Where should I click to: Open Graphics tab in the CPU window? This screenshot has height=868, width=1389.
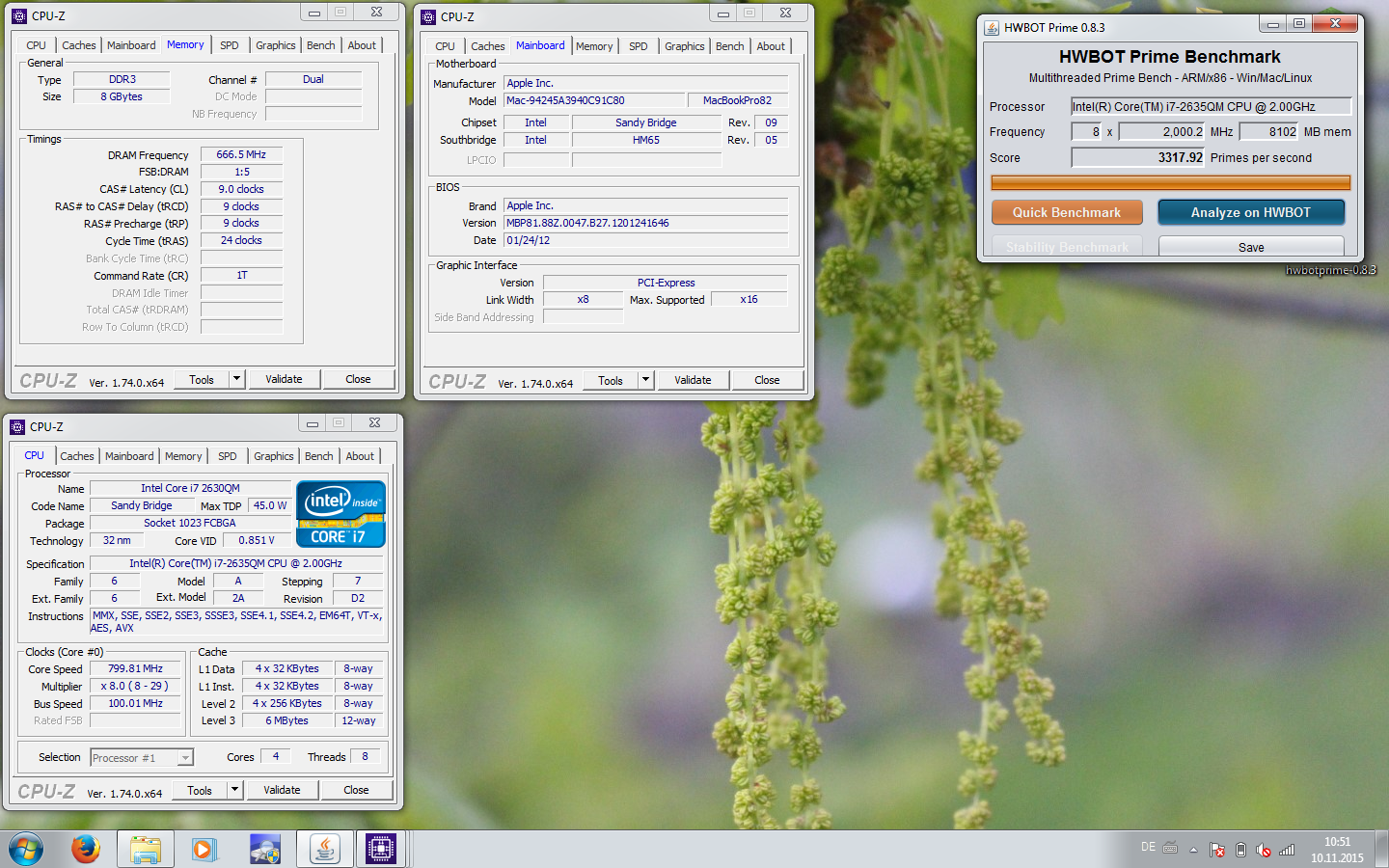coord(274,456)
